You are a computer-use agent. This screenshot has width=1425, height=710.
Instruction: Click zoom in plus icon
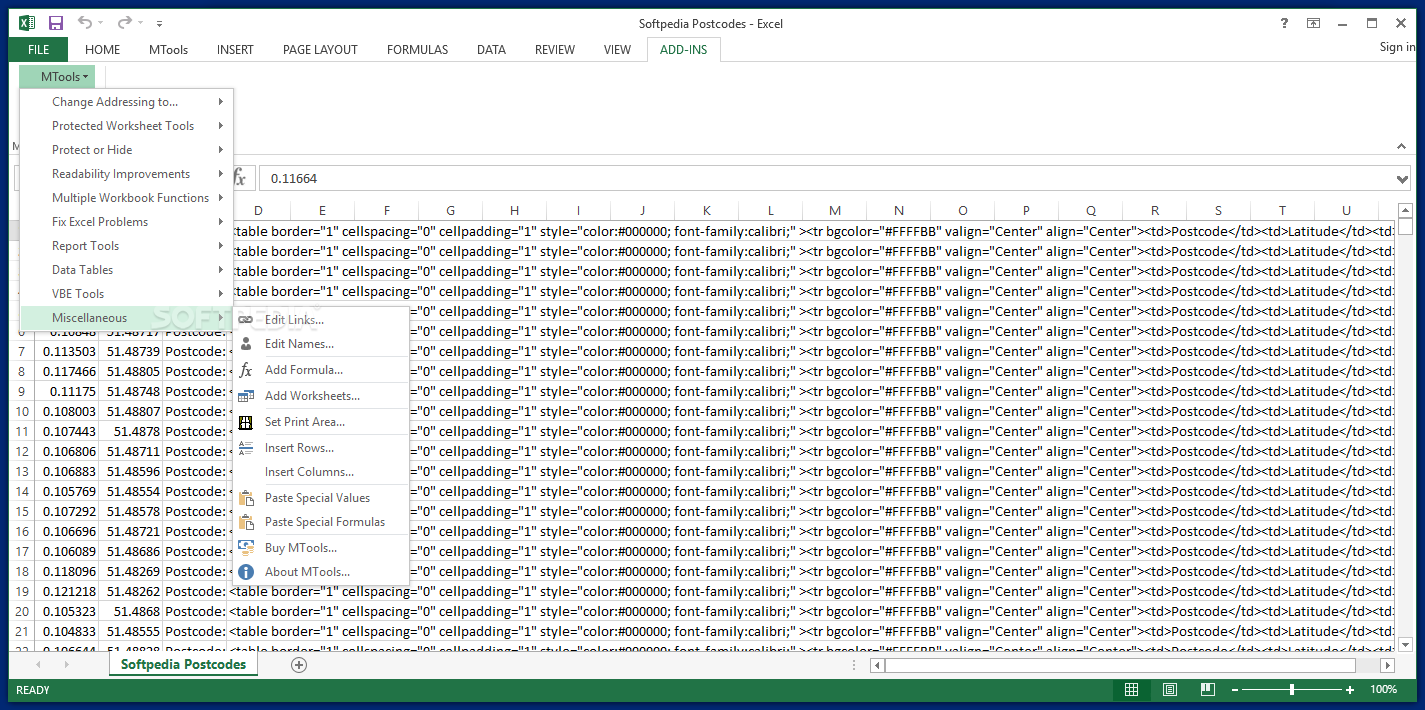[x=1350, y=690]
